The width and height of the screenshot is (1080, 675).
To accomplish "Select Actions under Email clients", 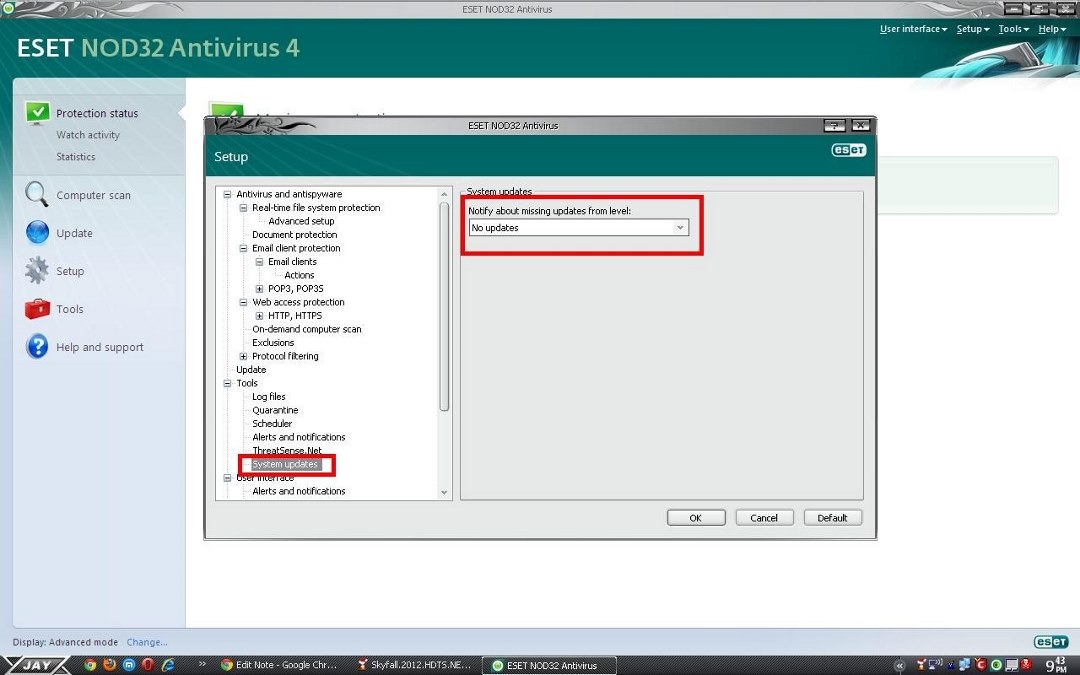I will point(299,275).
